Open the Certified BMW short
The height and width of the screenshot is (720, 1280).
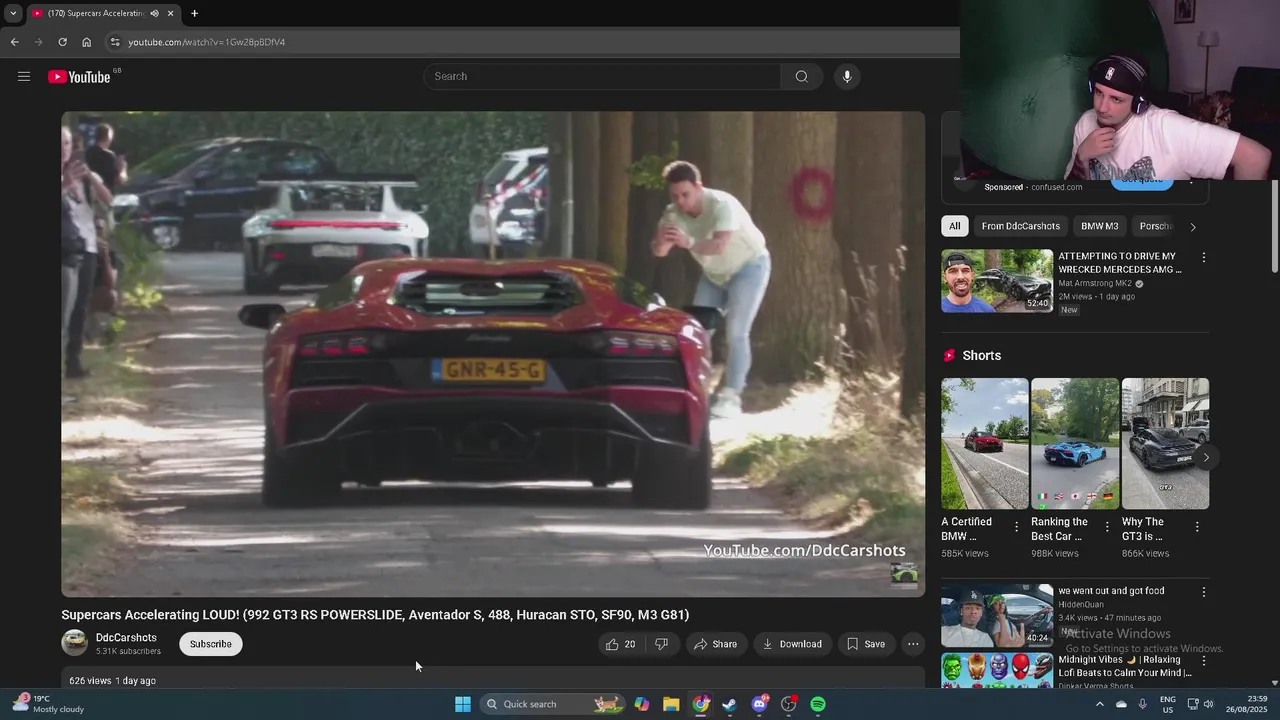984,443
